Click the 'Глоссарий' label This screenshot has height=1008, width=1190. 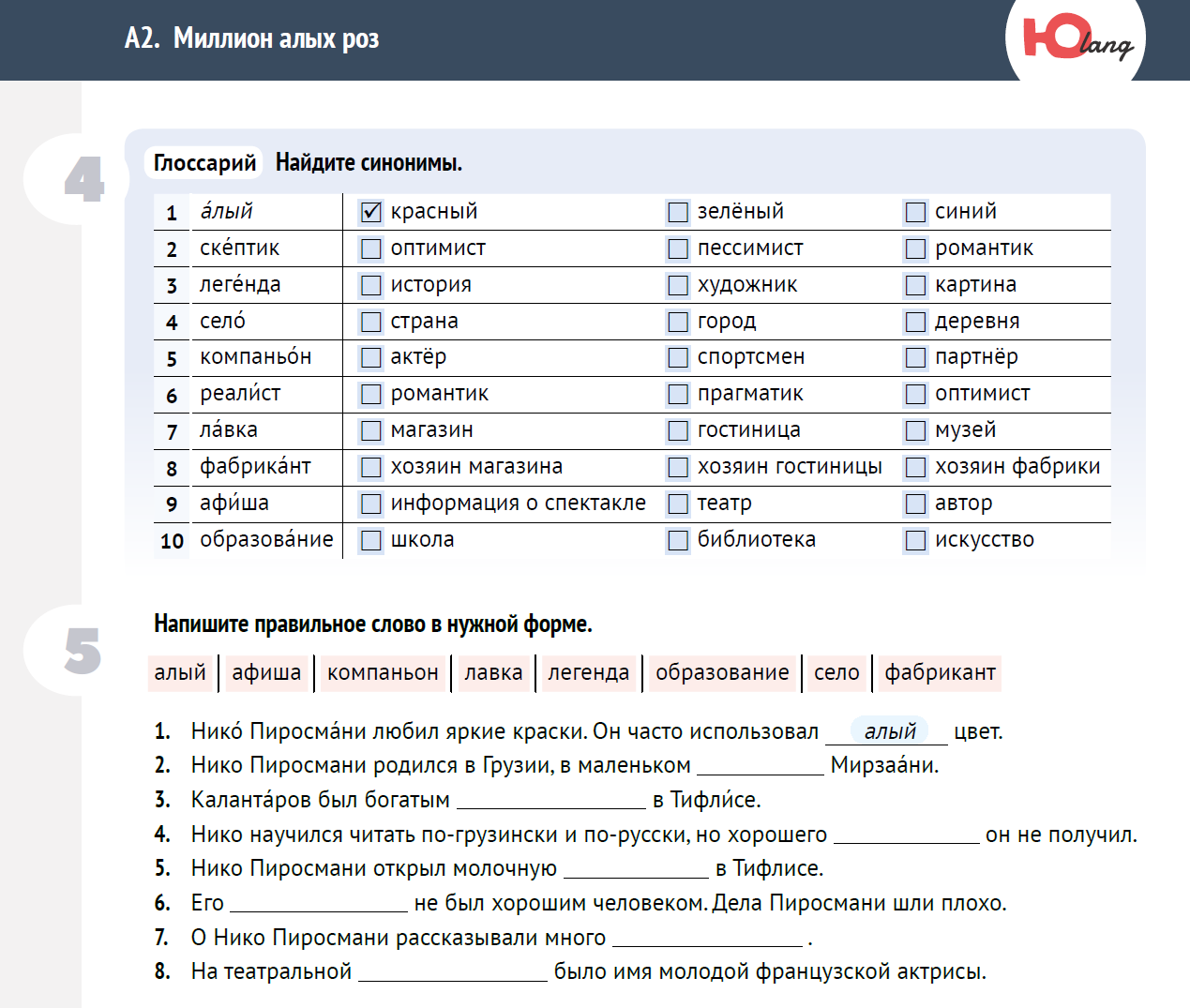point(204,163)
